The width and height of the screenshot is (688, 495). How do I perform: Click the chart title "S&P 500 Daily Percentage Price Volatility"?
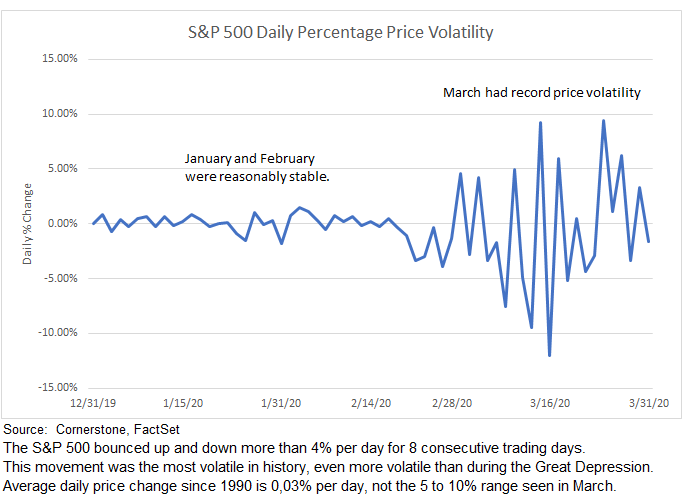coord(342,33)
